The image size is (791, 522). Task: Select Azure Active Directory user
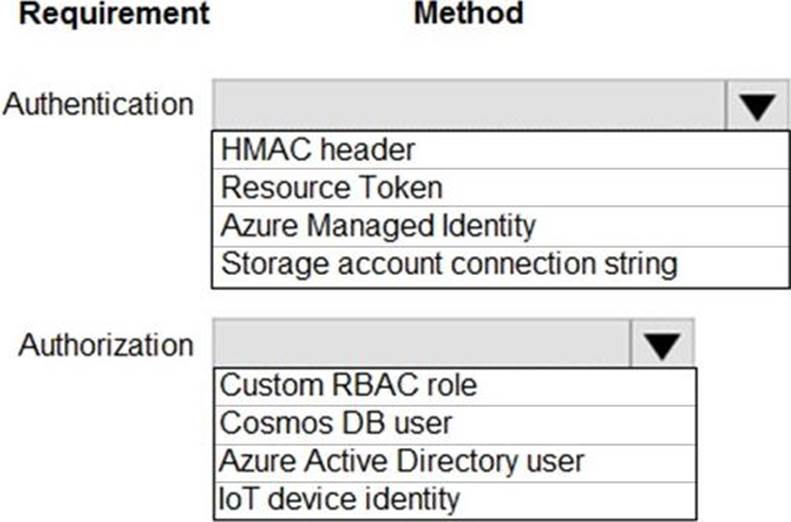(402, 461)
